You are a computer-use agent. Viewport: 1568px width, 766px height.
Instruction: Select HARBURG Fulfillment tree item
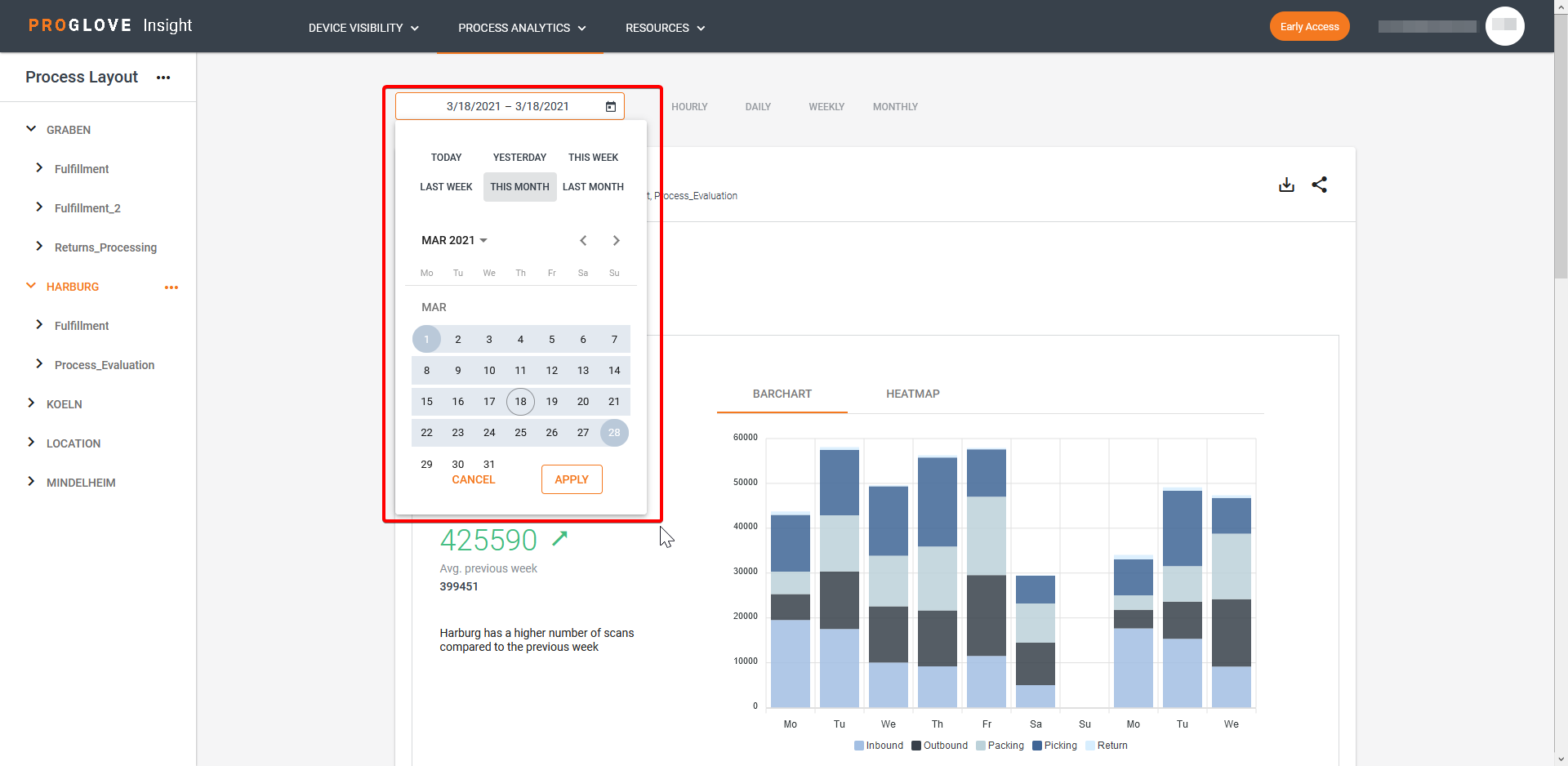(82, 326)
